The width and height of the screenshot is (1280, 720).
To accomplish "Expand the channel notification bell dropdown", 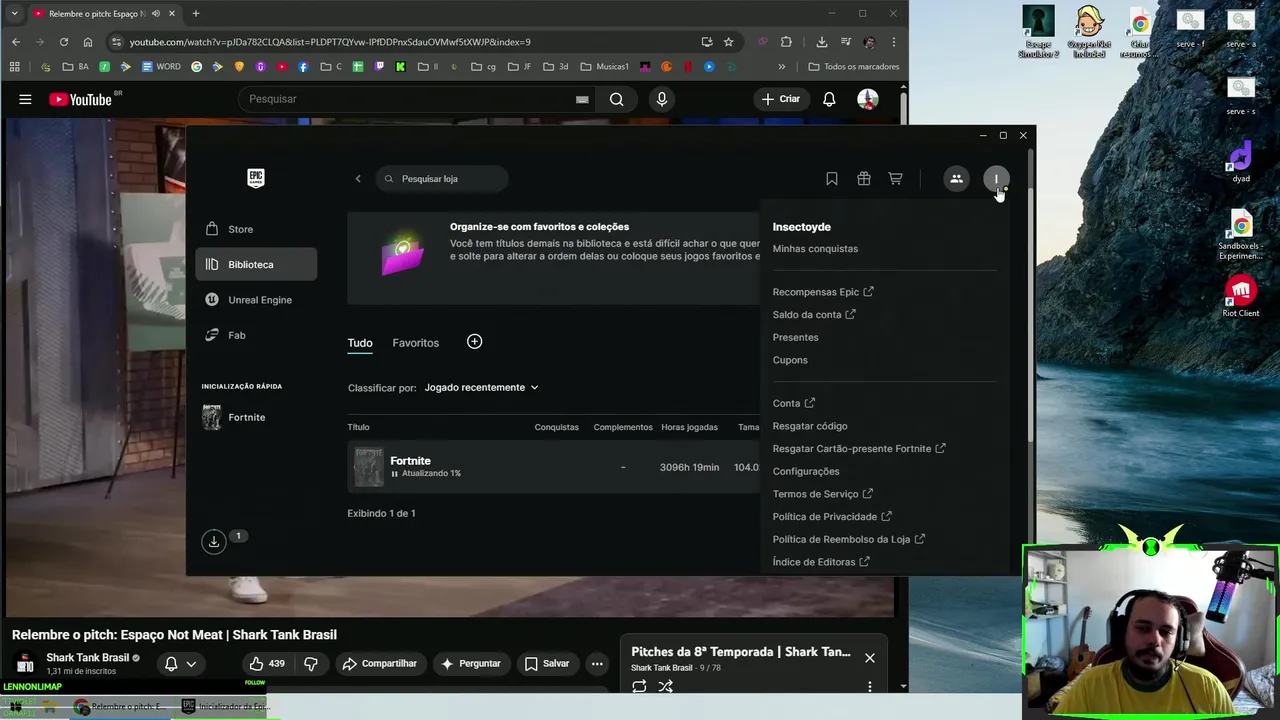I will [x=181, y=664].
